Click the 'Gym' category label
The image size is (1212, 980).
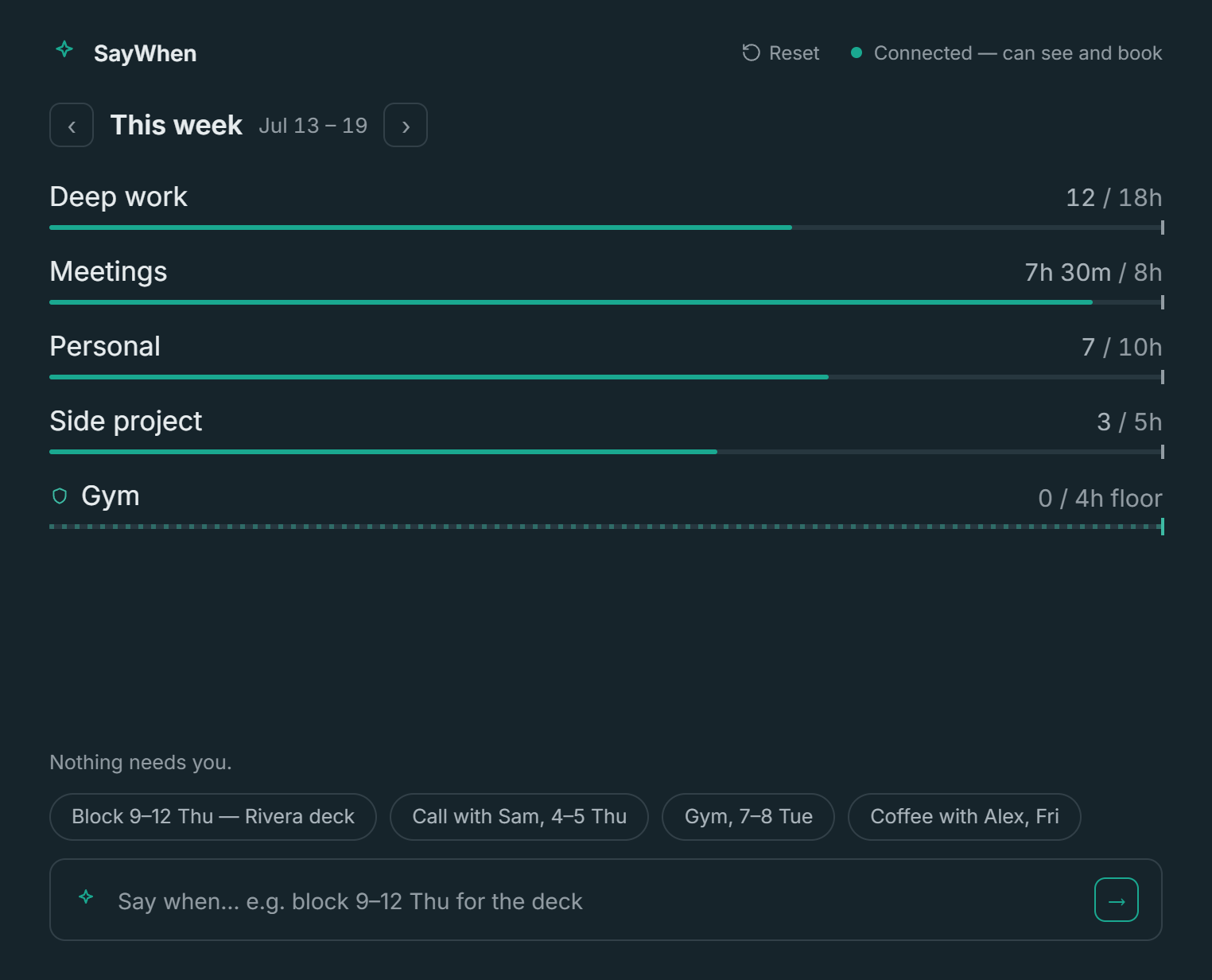point(111,496)
